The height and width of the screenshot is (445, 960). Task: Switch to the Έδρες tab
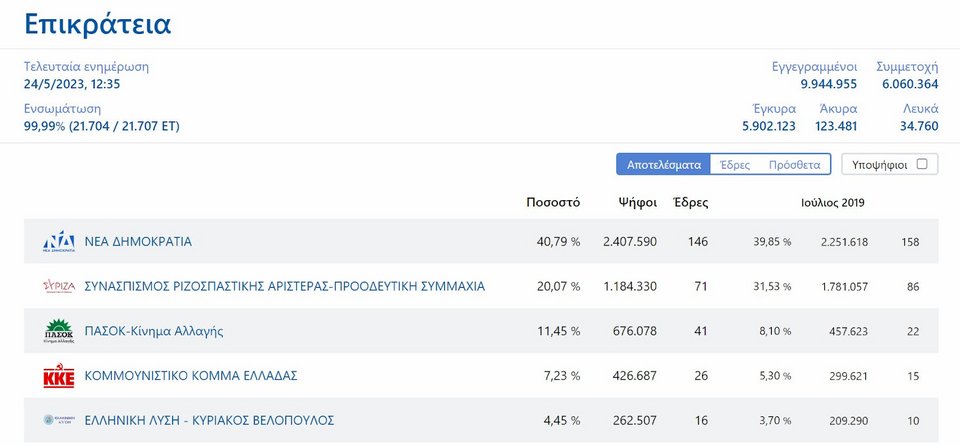point(735,165)
